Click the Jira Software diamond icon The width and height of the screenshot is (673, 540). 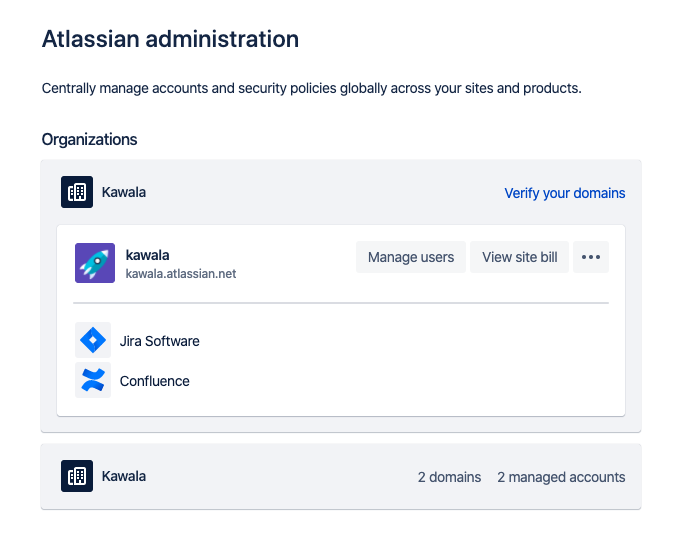click(x=93, y=340)
